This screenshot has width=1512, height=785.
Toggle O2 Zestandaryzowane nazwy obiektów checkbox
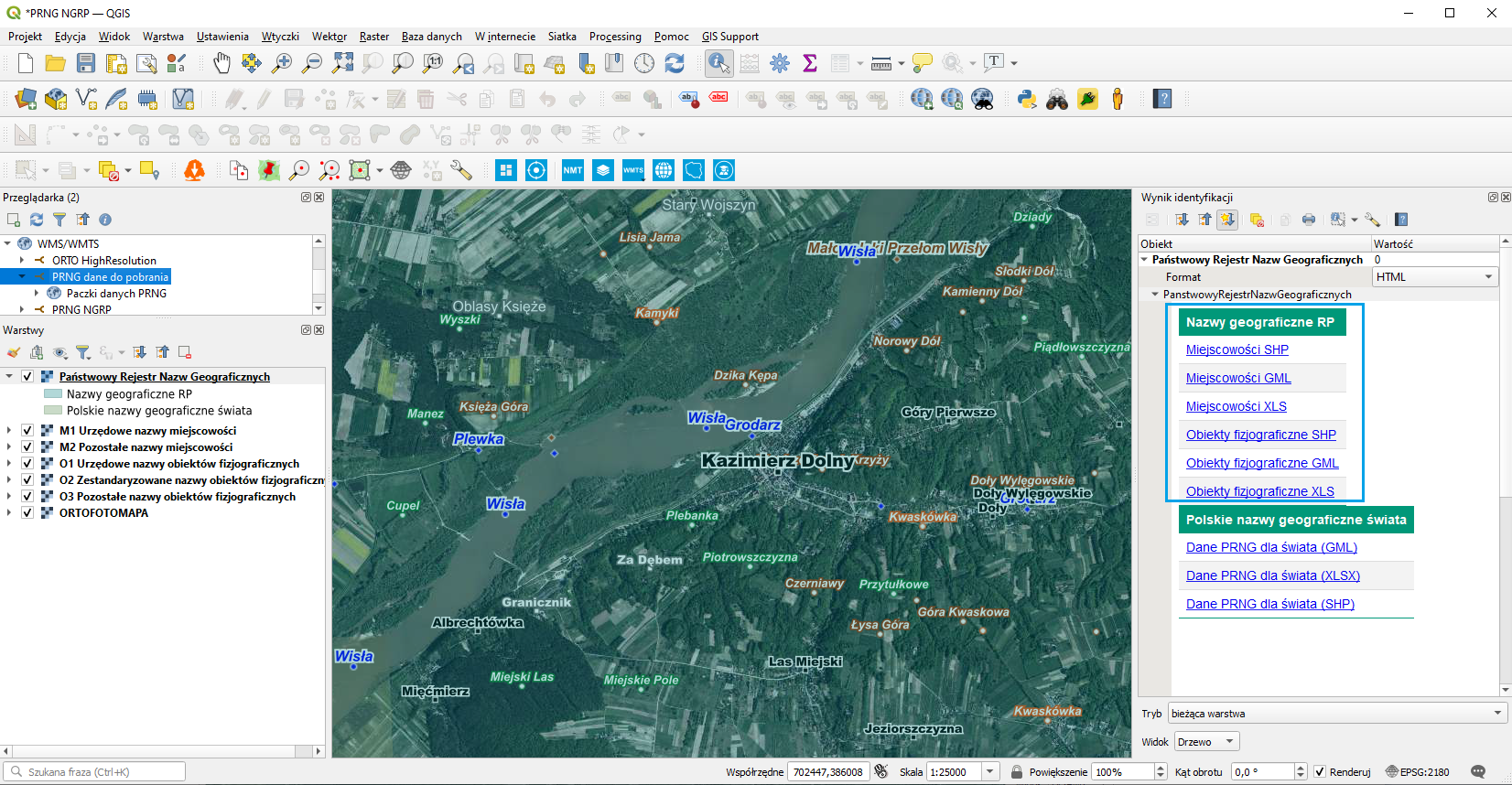(x=27, y=479)
